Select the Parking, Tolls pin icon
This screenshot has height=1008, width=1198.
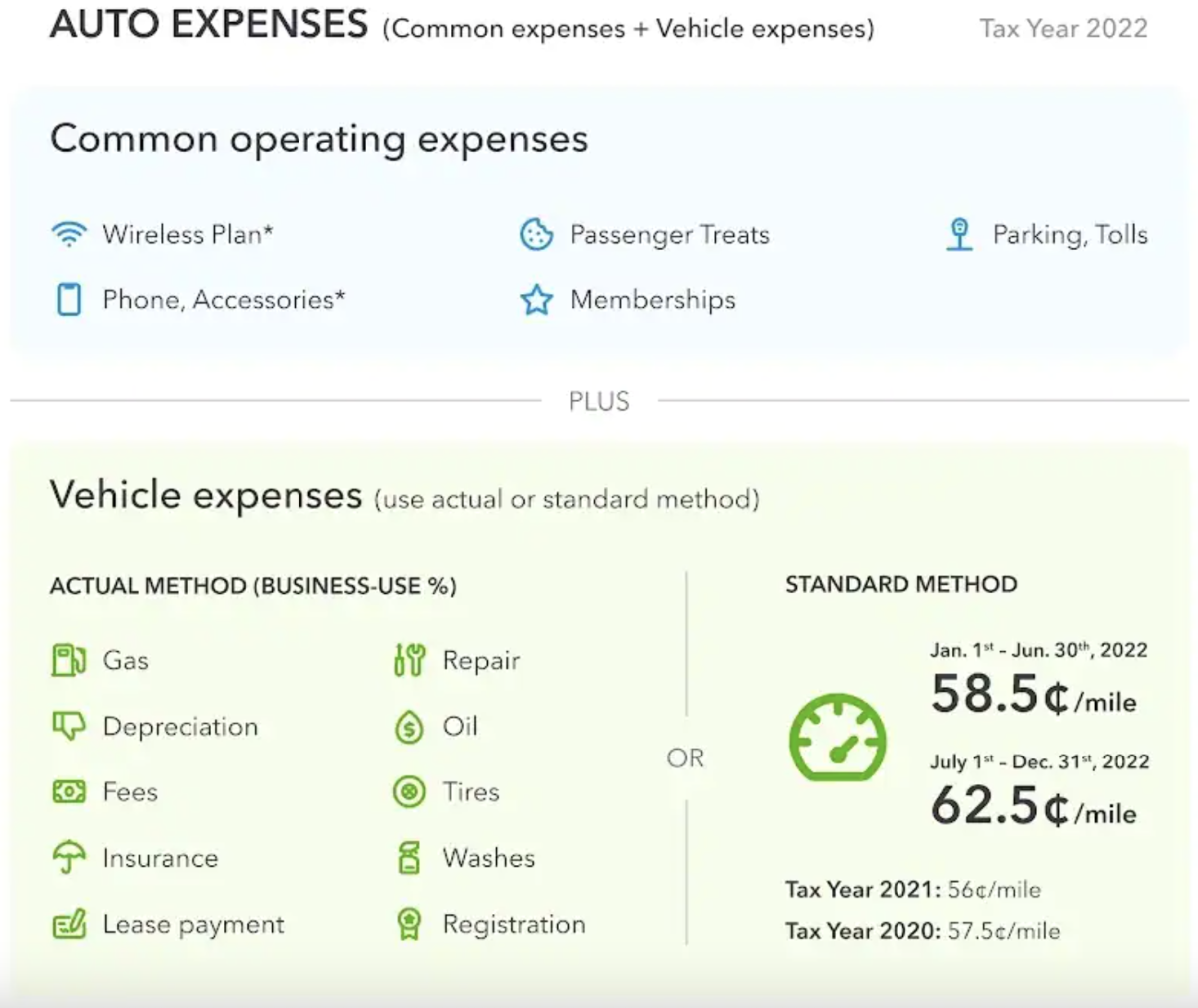[x=958, y=234]
